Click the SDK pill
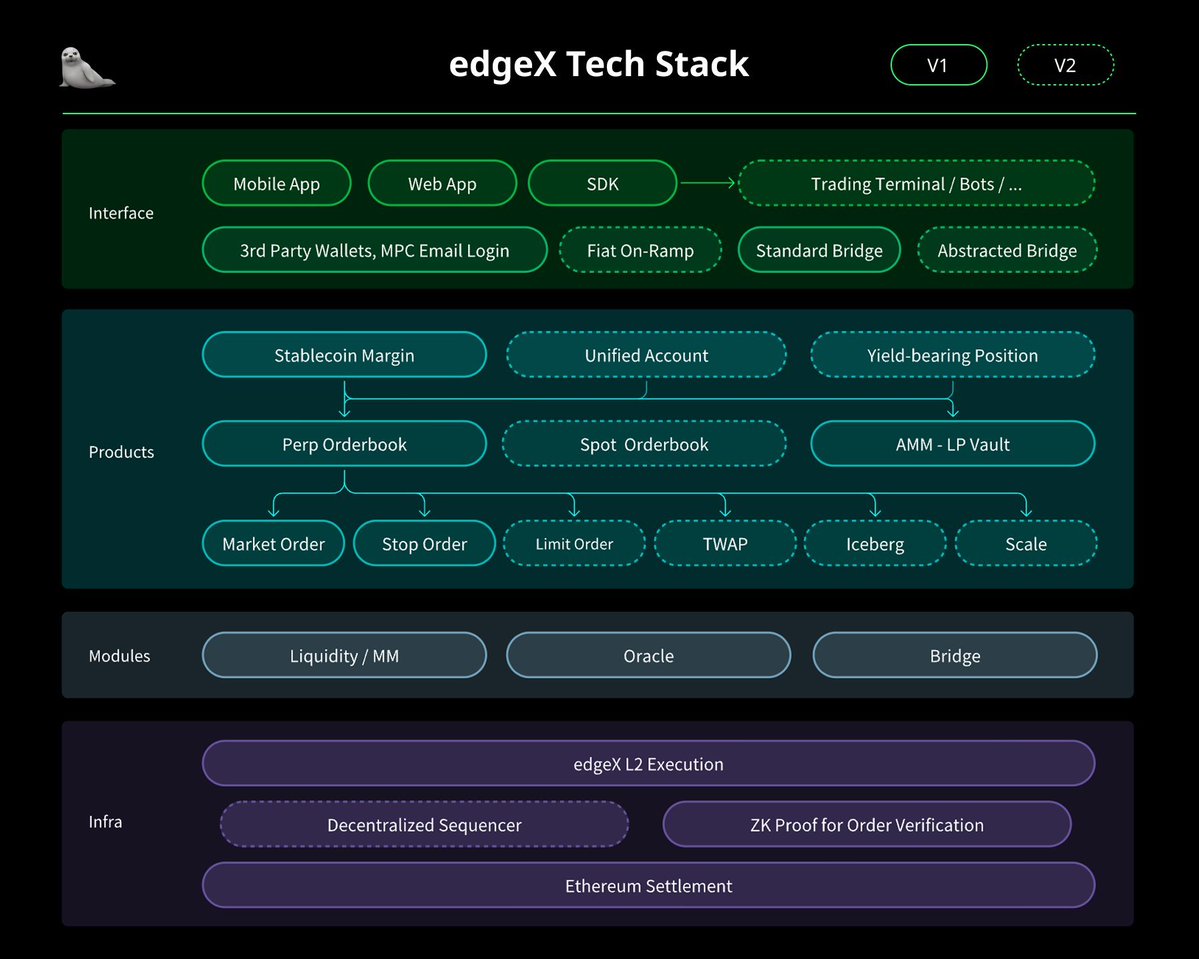The width and height of the screenshot is (1199, 959). click(603, 184)
